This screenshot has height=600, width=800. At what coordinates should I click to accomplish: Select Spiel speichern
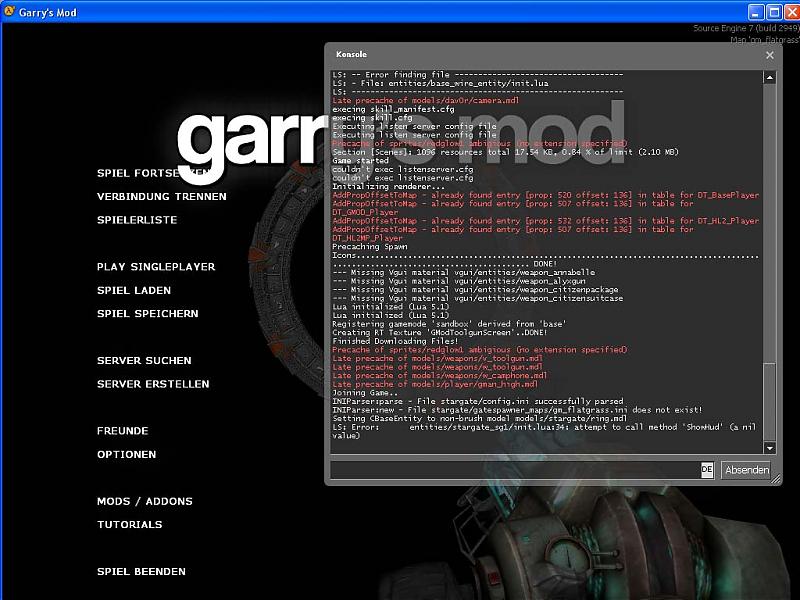147,314
